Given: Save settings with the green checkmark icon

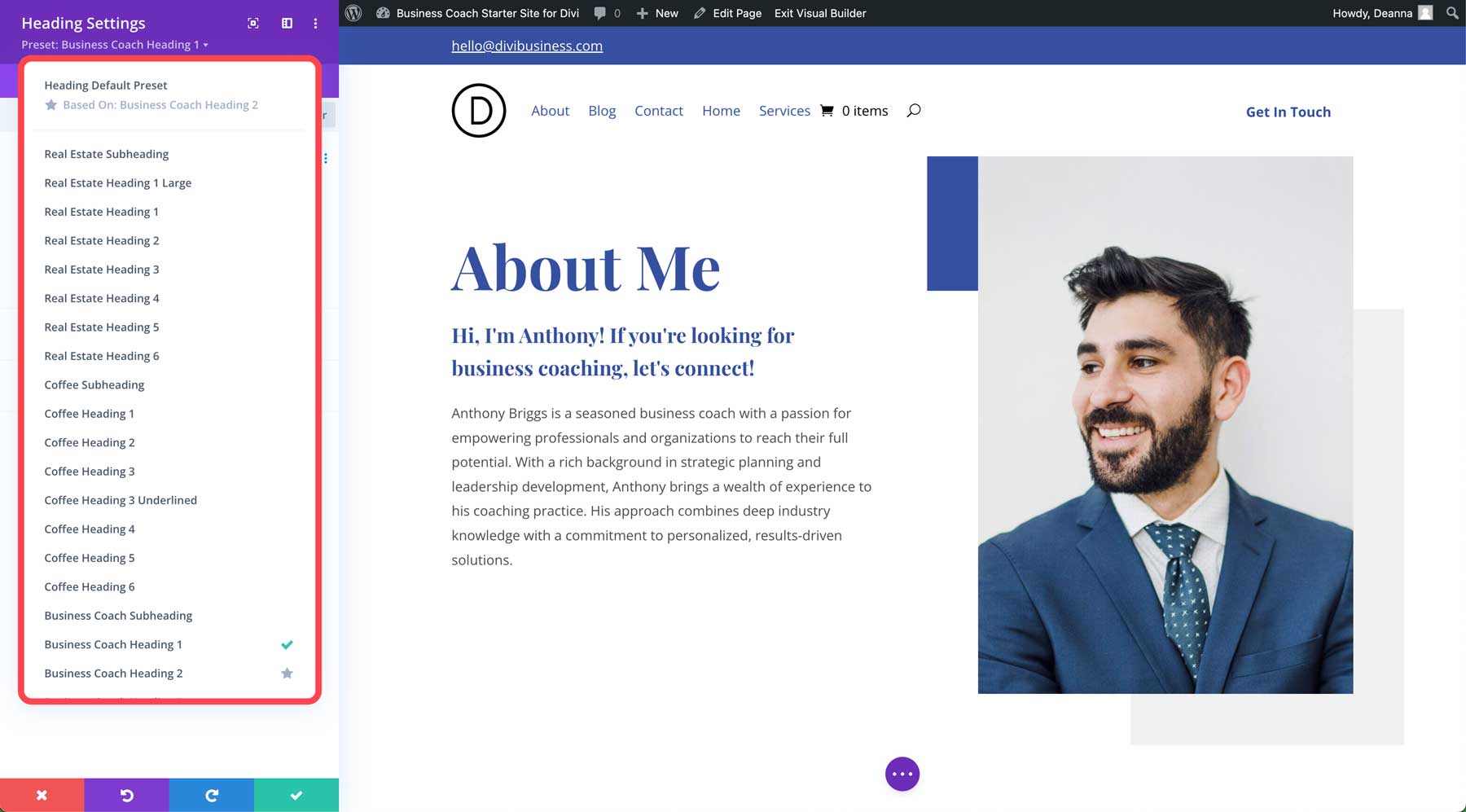Looking at the screenshot, I should pos(296,795).
